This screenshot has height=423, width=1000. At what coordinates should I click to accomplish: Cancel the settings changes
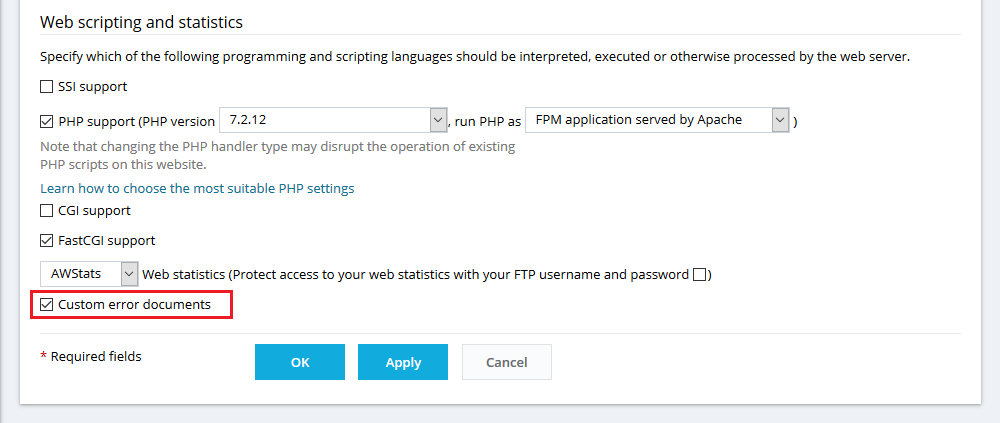coord(507,362)
